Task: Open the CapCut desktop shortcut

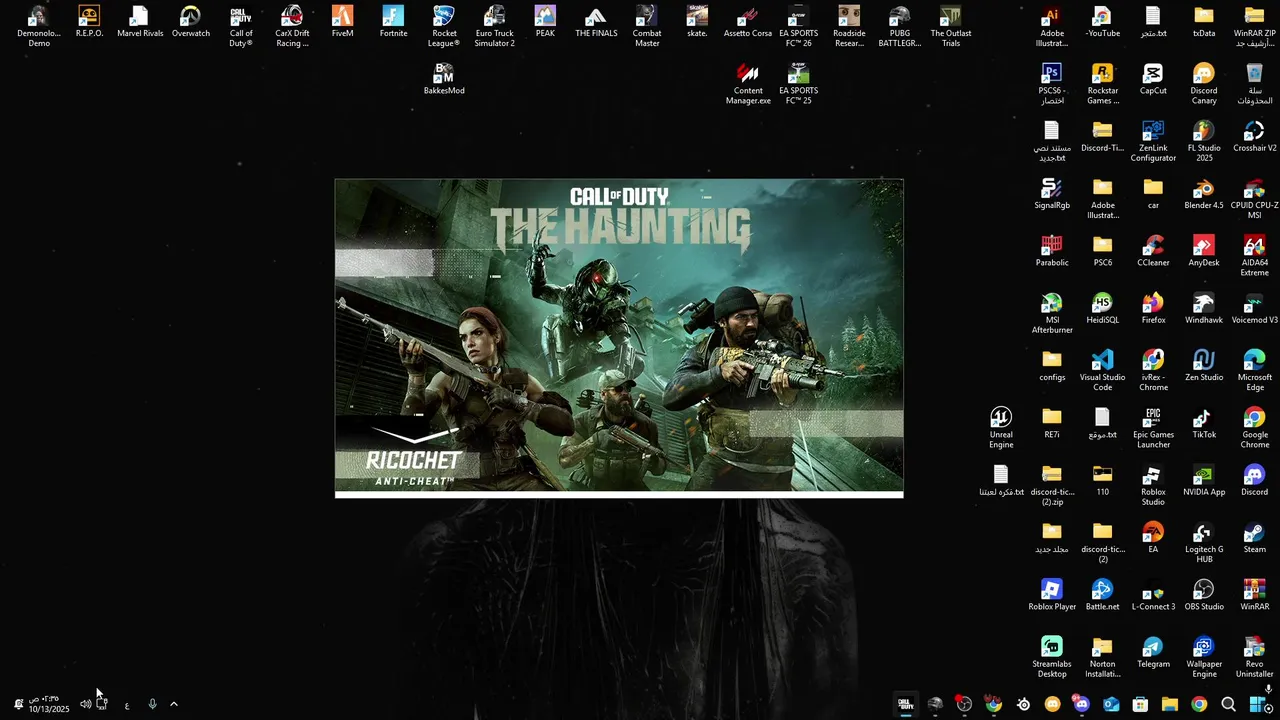Action: 1153,79
